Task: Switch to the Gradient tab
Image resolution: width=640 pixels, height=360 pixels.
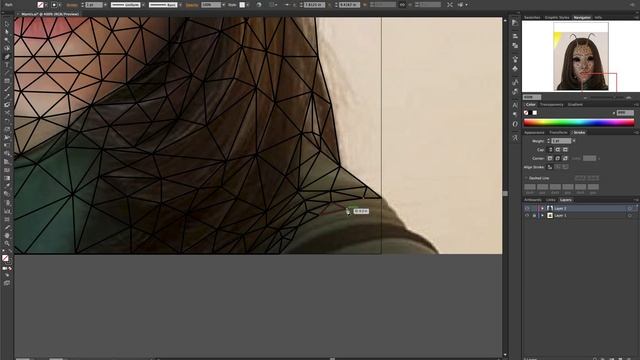Action: pos(575,105)
